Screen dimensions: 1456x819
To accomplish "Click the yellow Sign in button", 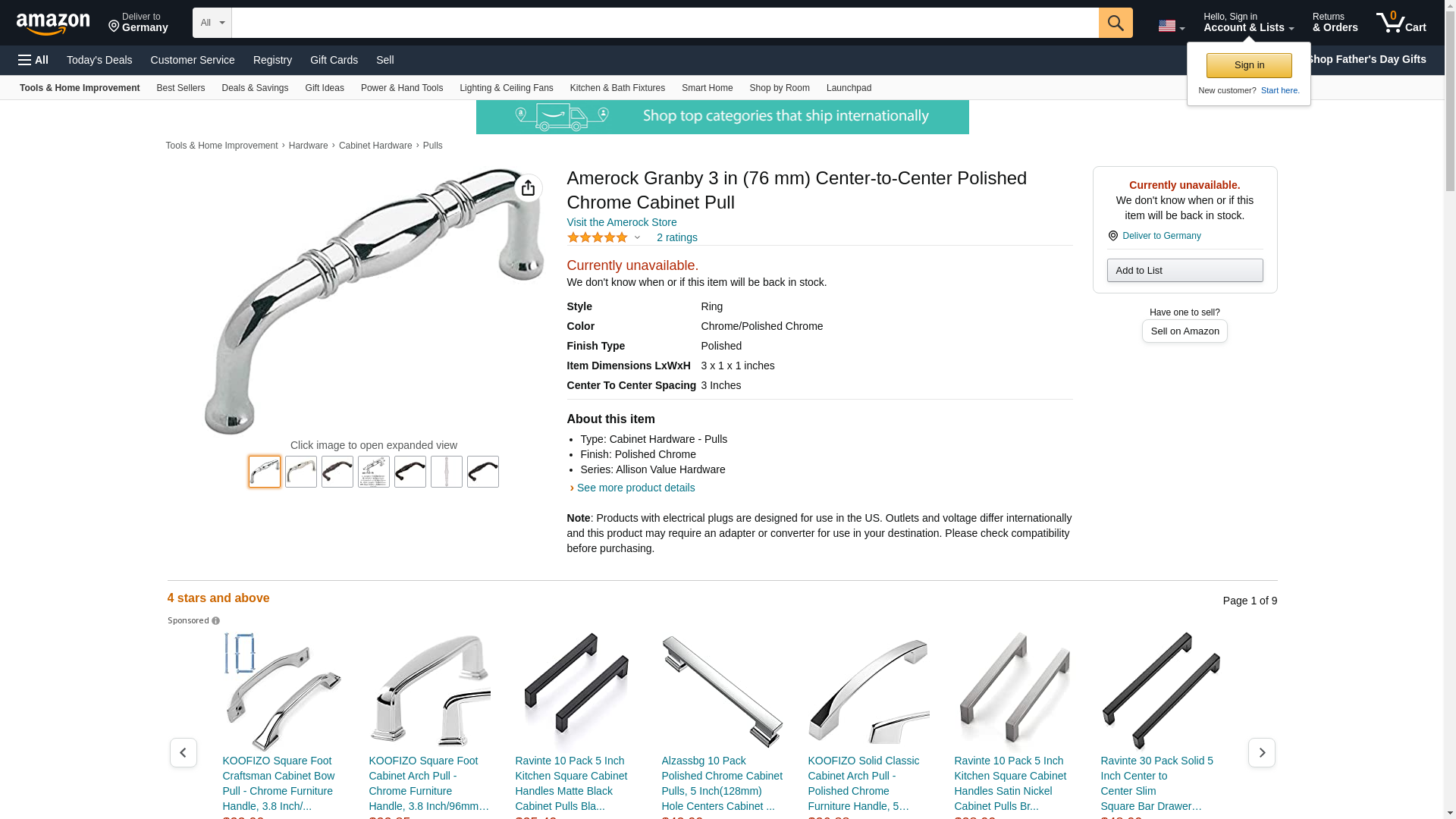I will (x=1249, y=65).
